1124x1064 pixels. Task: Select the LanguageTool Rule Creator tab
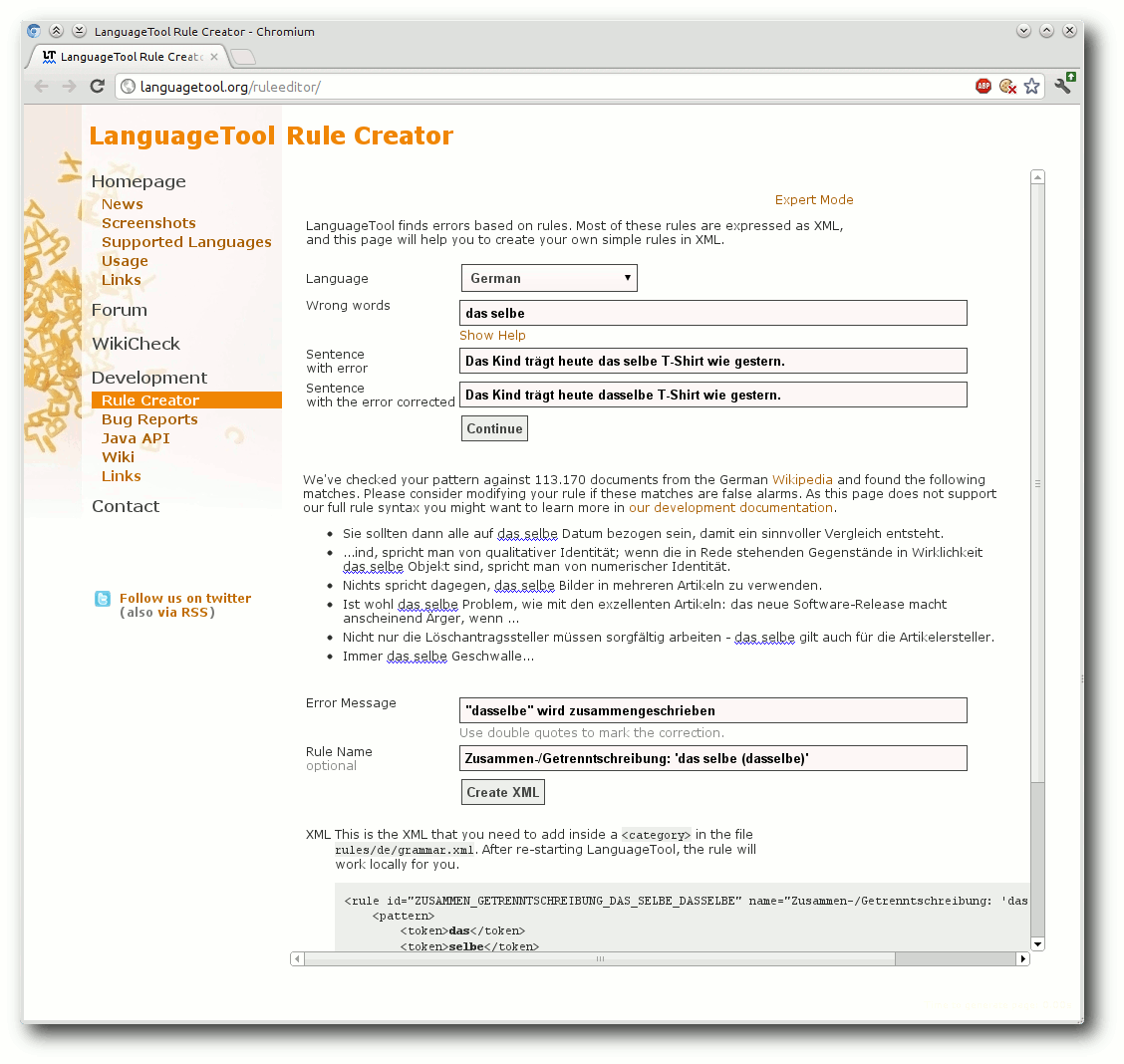pos(127,57)
